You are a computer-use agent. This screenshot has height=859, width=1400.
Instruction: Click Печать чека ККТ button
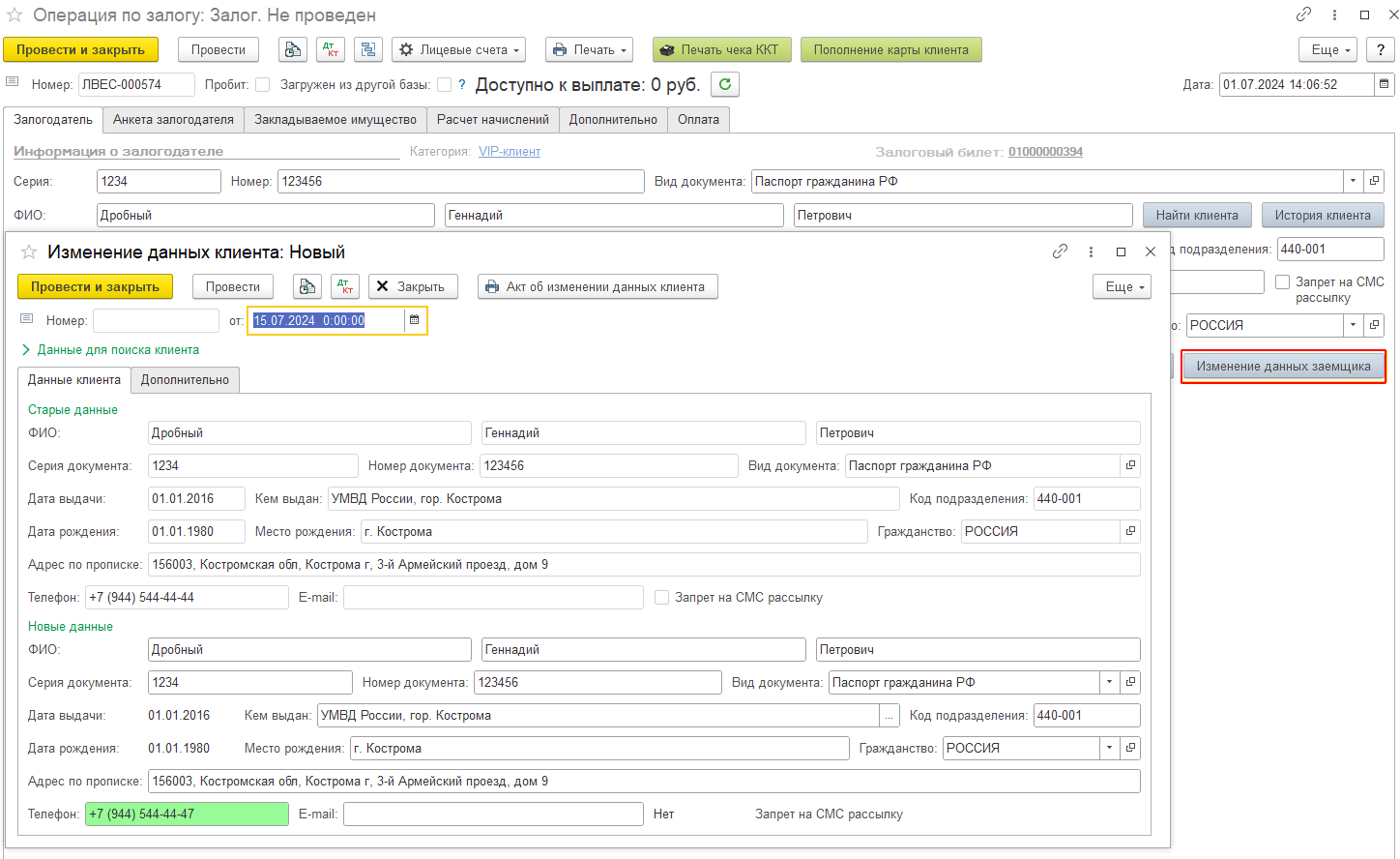[x=722, y=49]
